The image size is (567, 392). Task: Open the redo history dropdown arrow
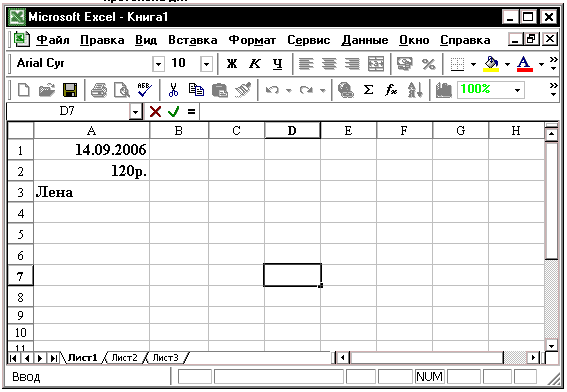point(323,90)
